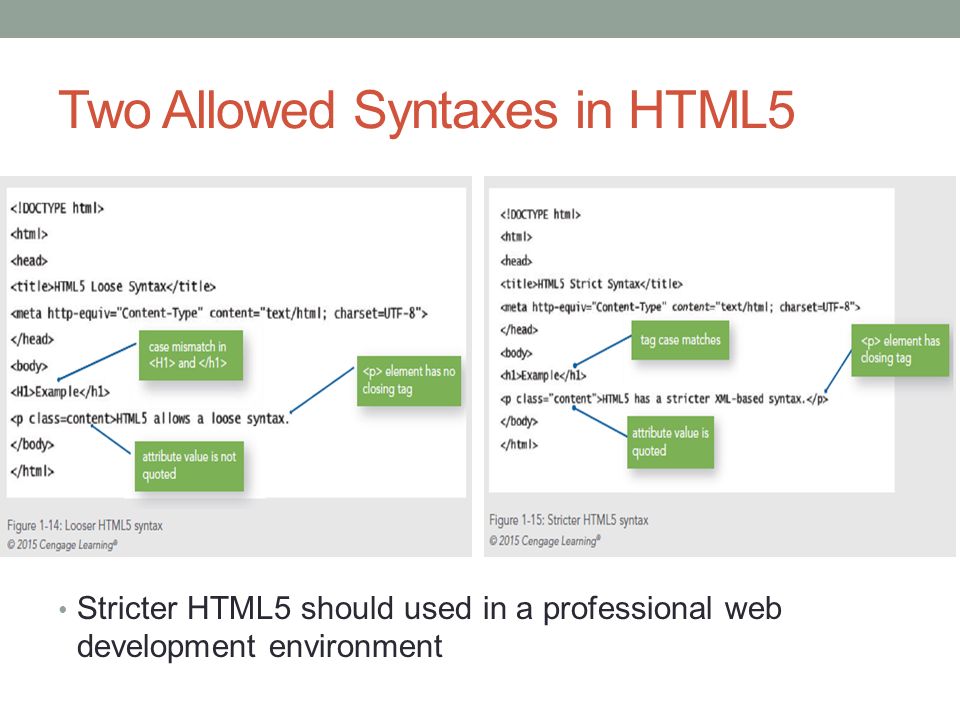Click the 'tag case matches' callout
This screenshot has width=960, height=720.
coord(680,340)
